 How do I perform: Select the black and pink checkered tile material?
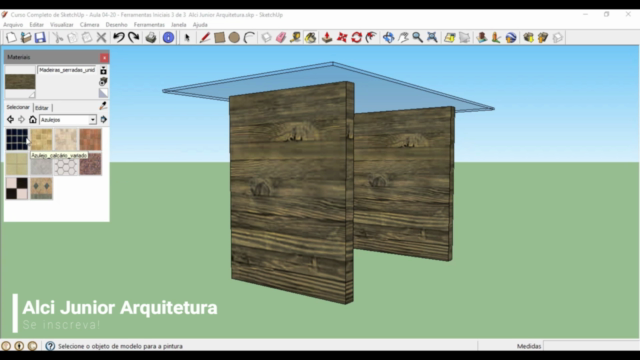17,188
